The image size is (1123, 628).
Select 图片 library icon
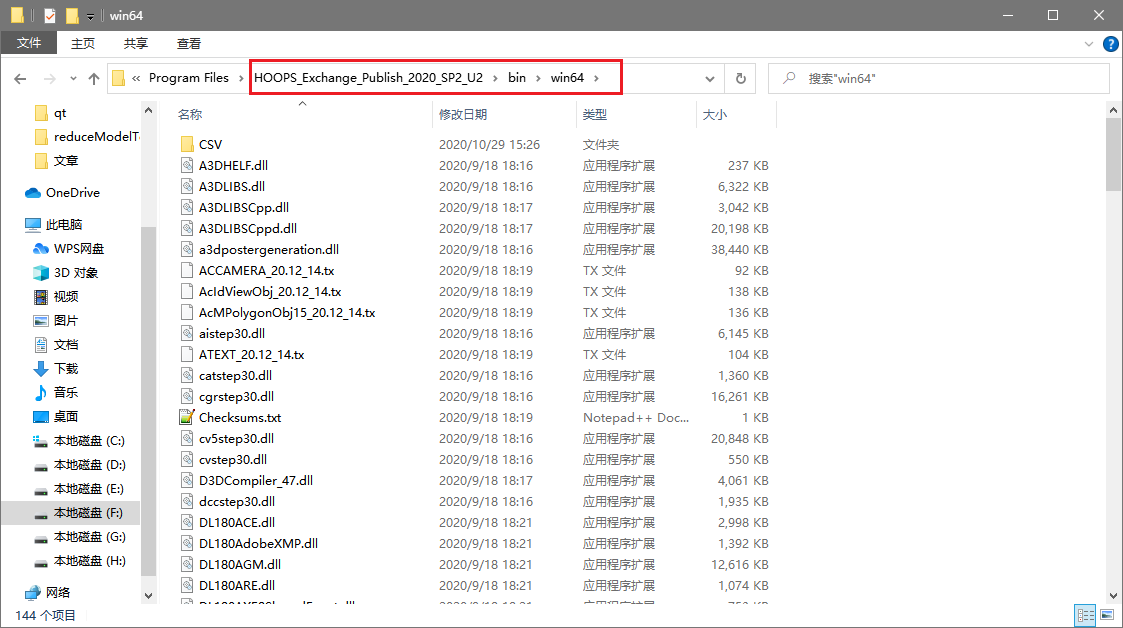point(41,321)
